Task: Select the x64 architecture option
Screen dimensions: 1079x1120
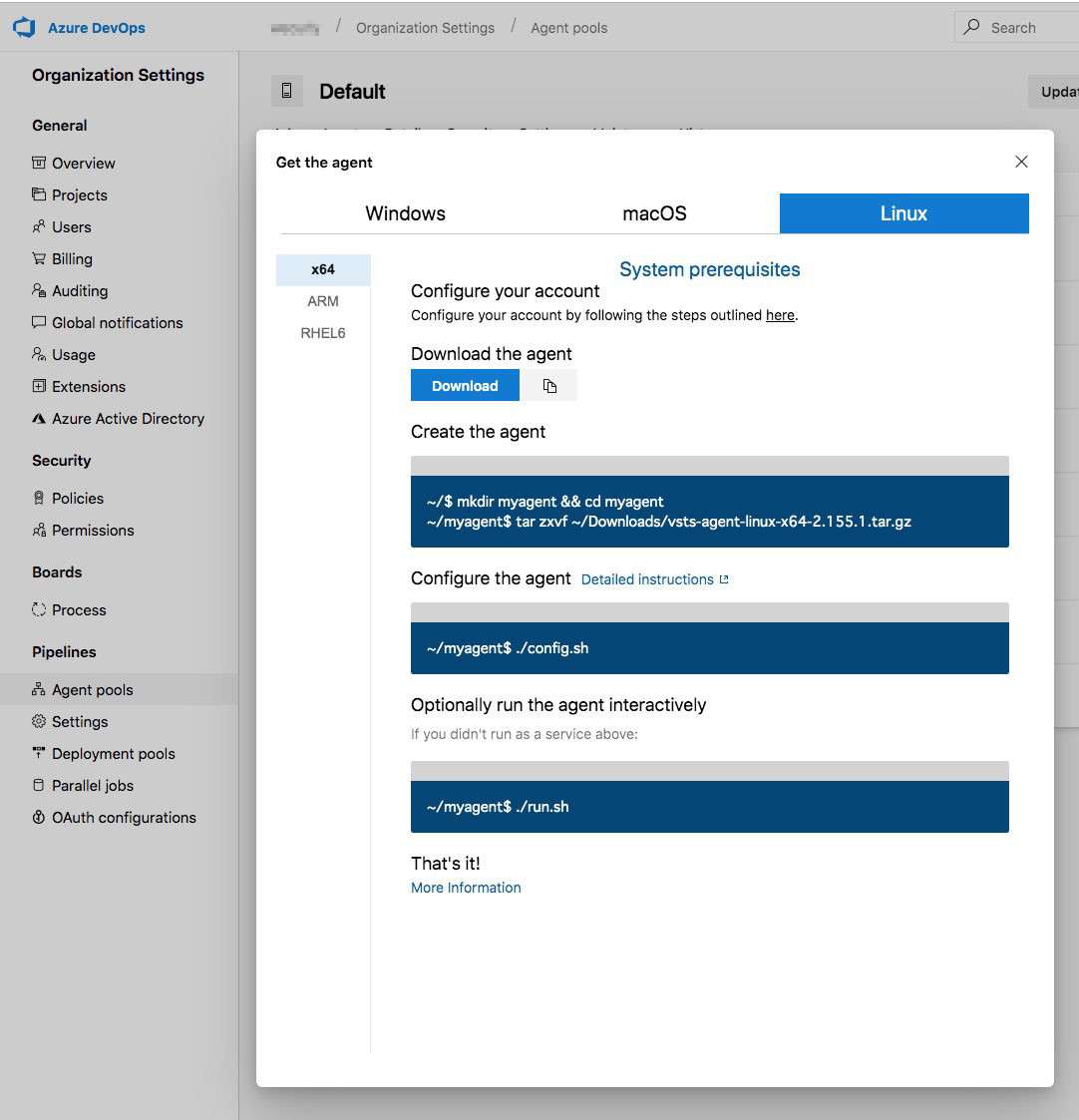Action: pyautogui.click(x=323, y=270)
